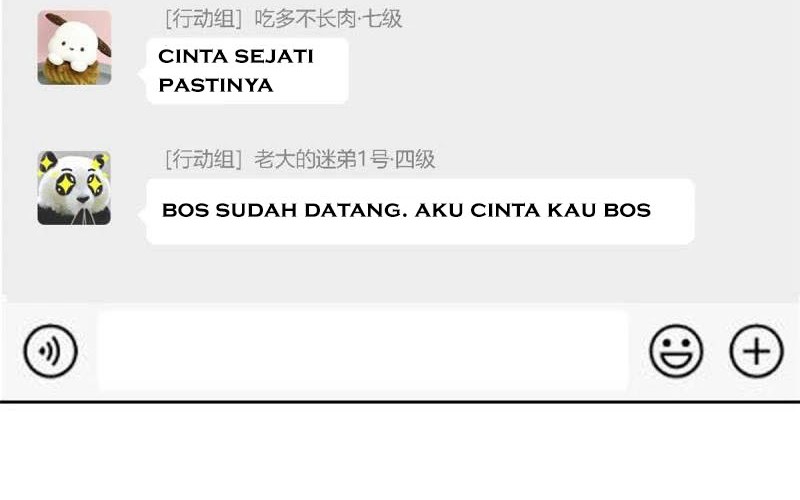Click the white ghost on the cupcake avatar
The image size is (800, 500).
pos(72,46)
